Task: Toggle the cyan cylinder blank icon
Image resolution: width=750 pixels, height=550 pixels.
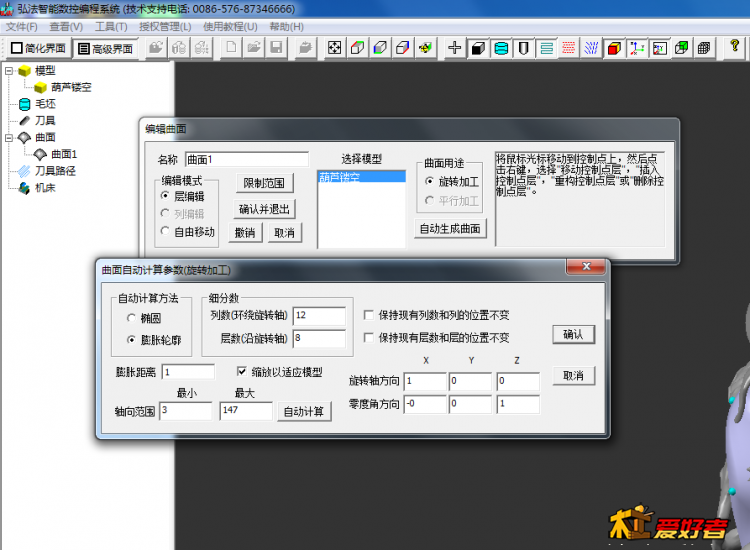Action: tap(501, 48)
